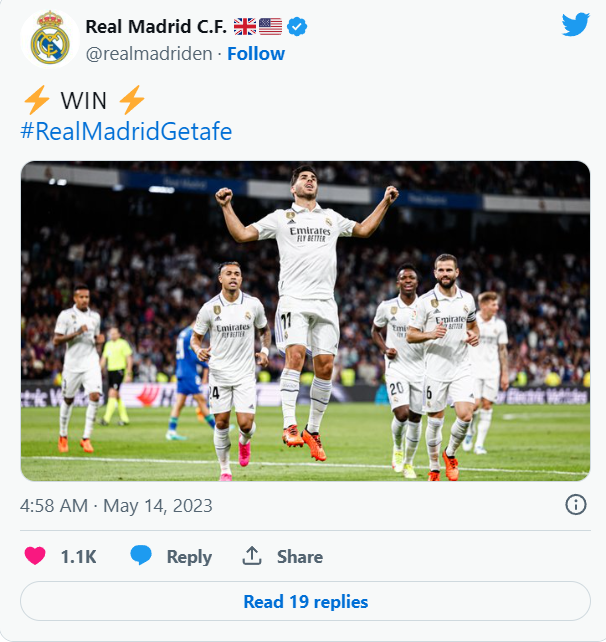Click the blue reply bubble icon
Screen dimensions: 606x642
[141, 555]
